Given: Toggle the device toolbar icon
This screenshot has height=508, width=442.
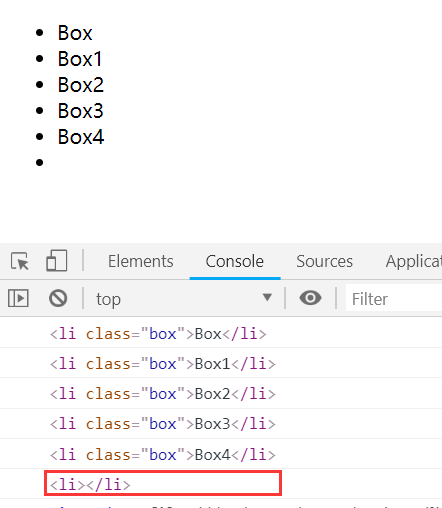Looking at the screenshot, I should point(57,261).
